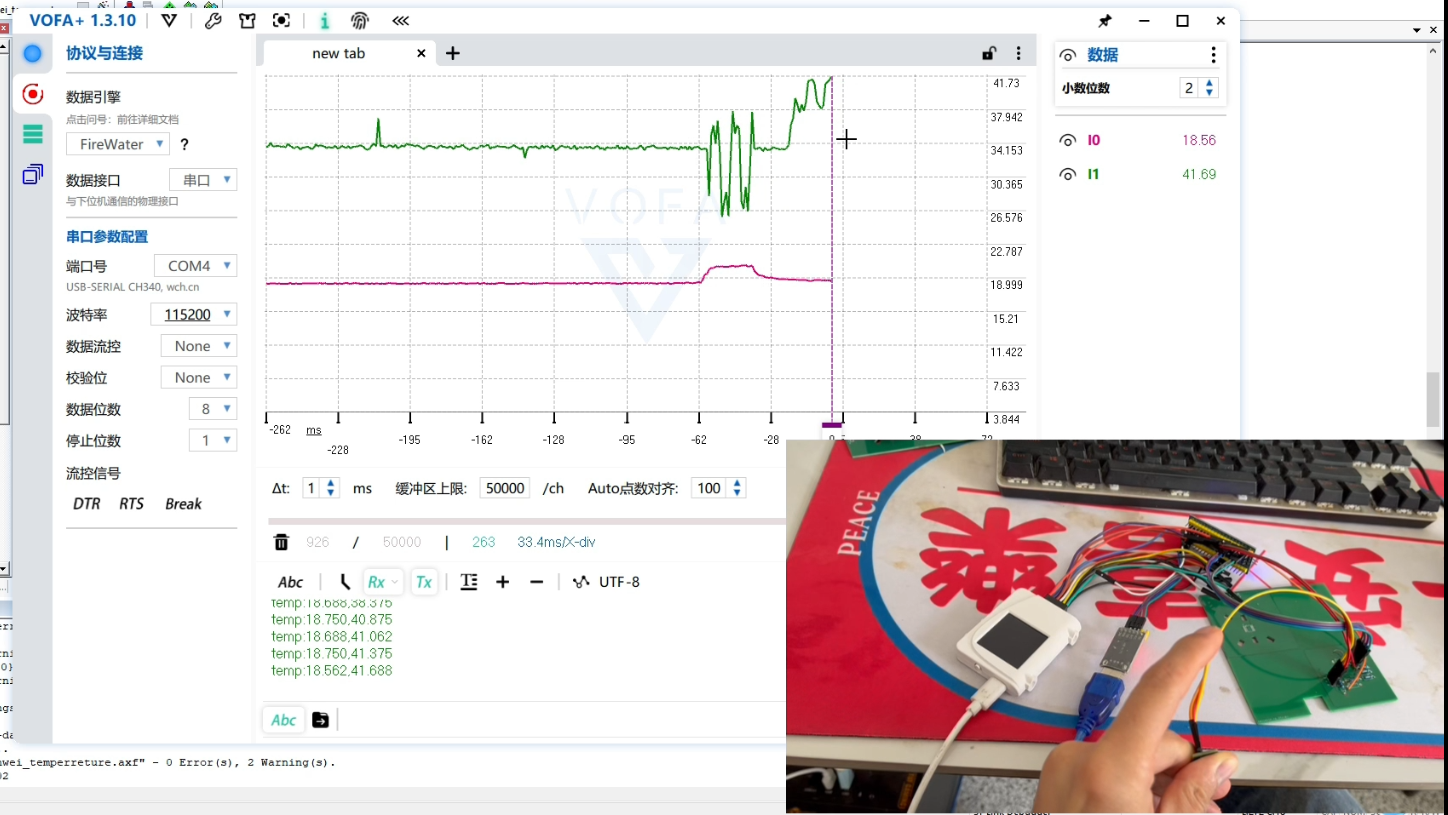Open the COM4 port number dropdown

[196, 266]
